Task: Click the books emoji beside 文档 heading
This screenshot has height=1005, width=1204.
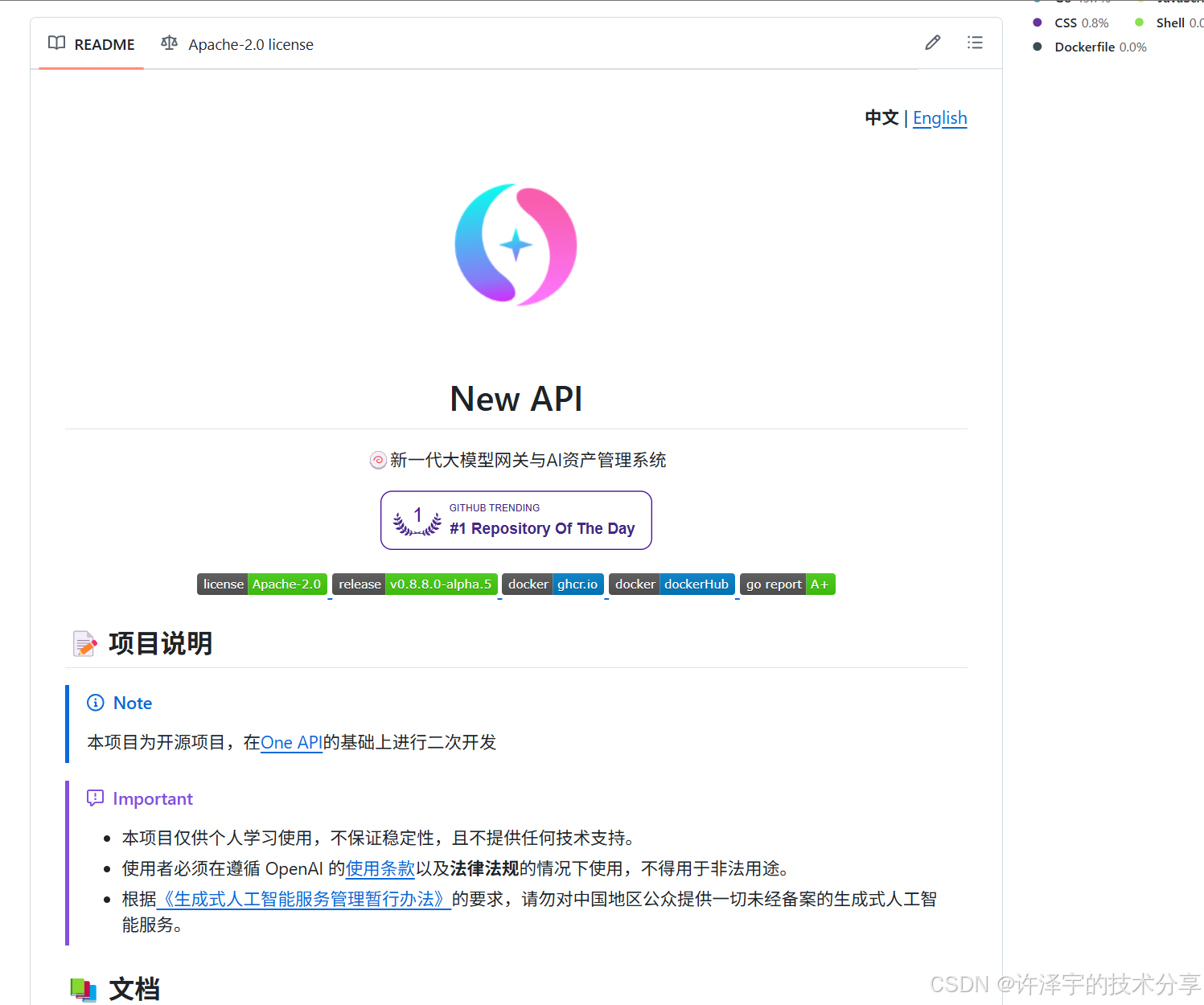Action: point(84,988)
